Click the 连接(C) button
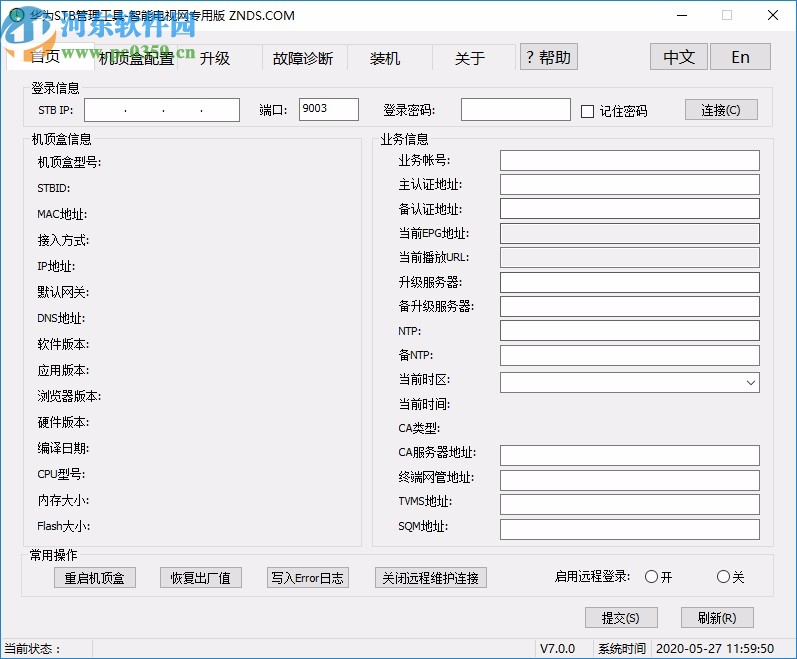Screen dimensions: 797x659 721,110
